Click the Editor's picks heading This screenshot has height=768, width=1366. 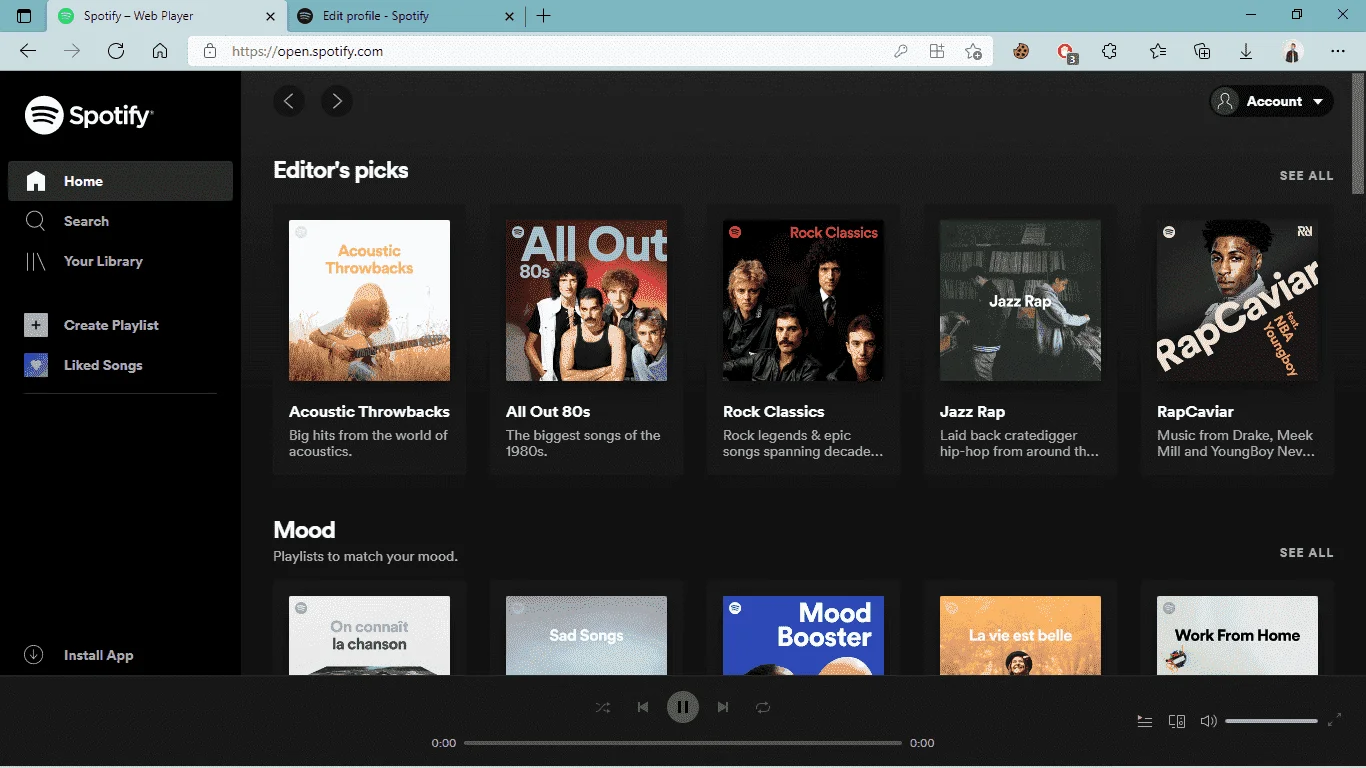pyautogui.click(x=341, y=170)
